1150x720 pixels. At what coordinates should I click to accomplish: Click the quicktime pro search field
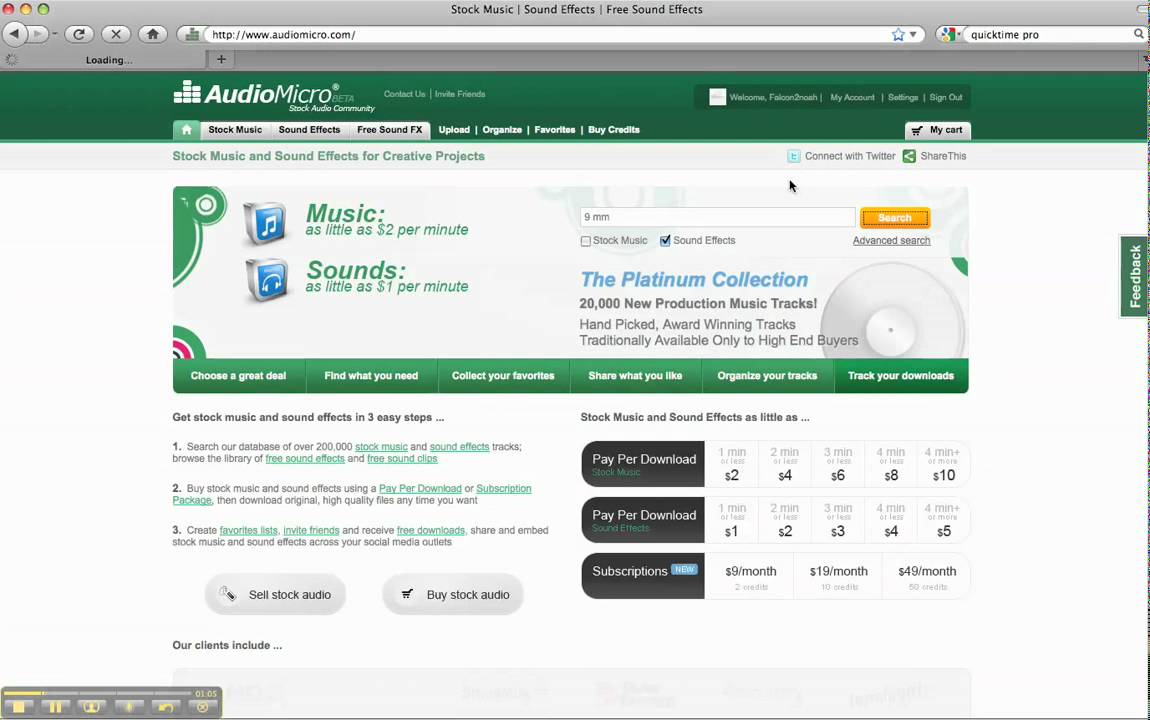point(1049,34)
